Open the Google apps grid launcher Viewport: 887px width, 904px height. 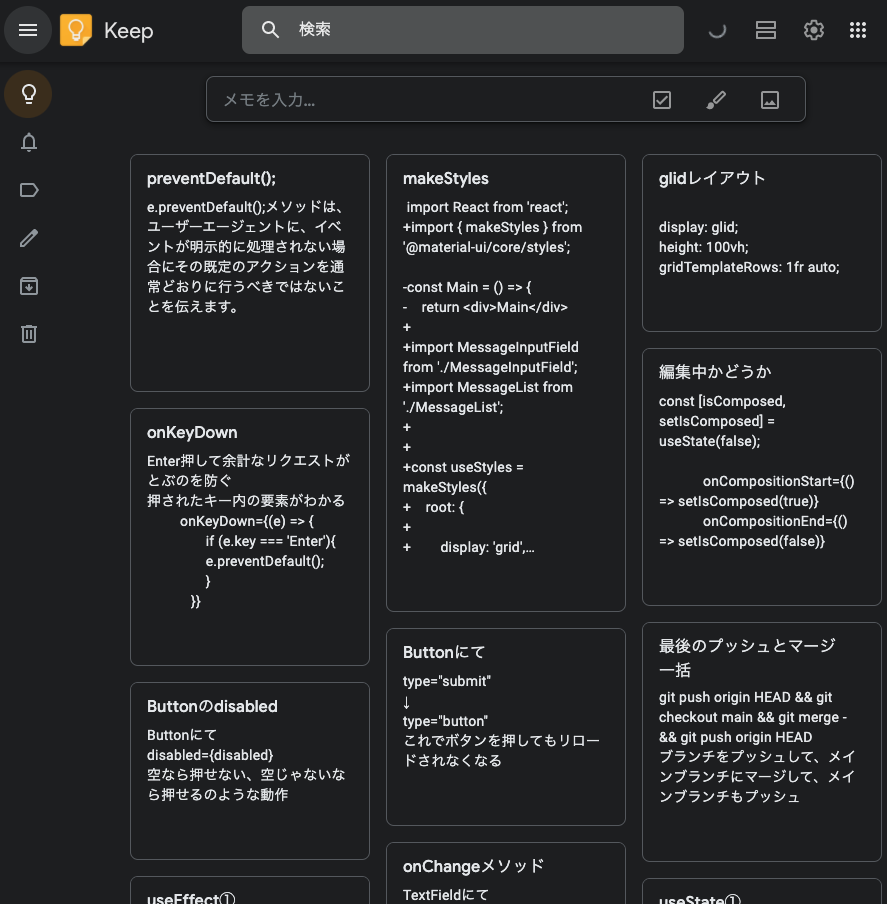[x=858, y=30]
